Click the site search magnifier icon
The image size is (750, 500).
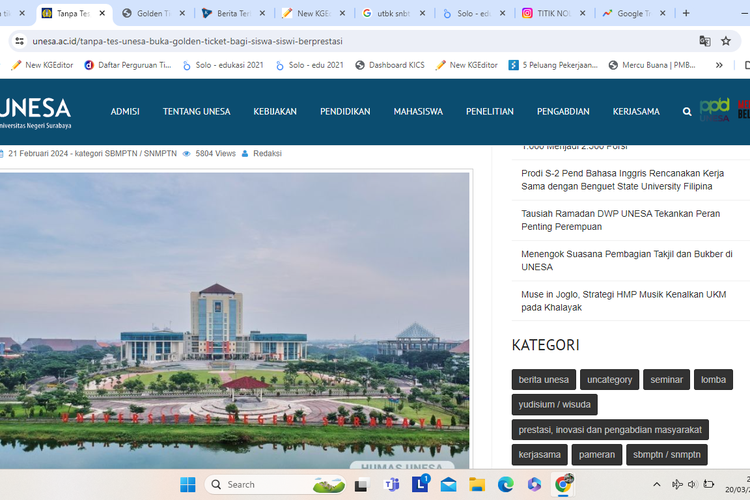click(687, 112)
